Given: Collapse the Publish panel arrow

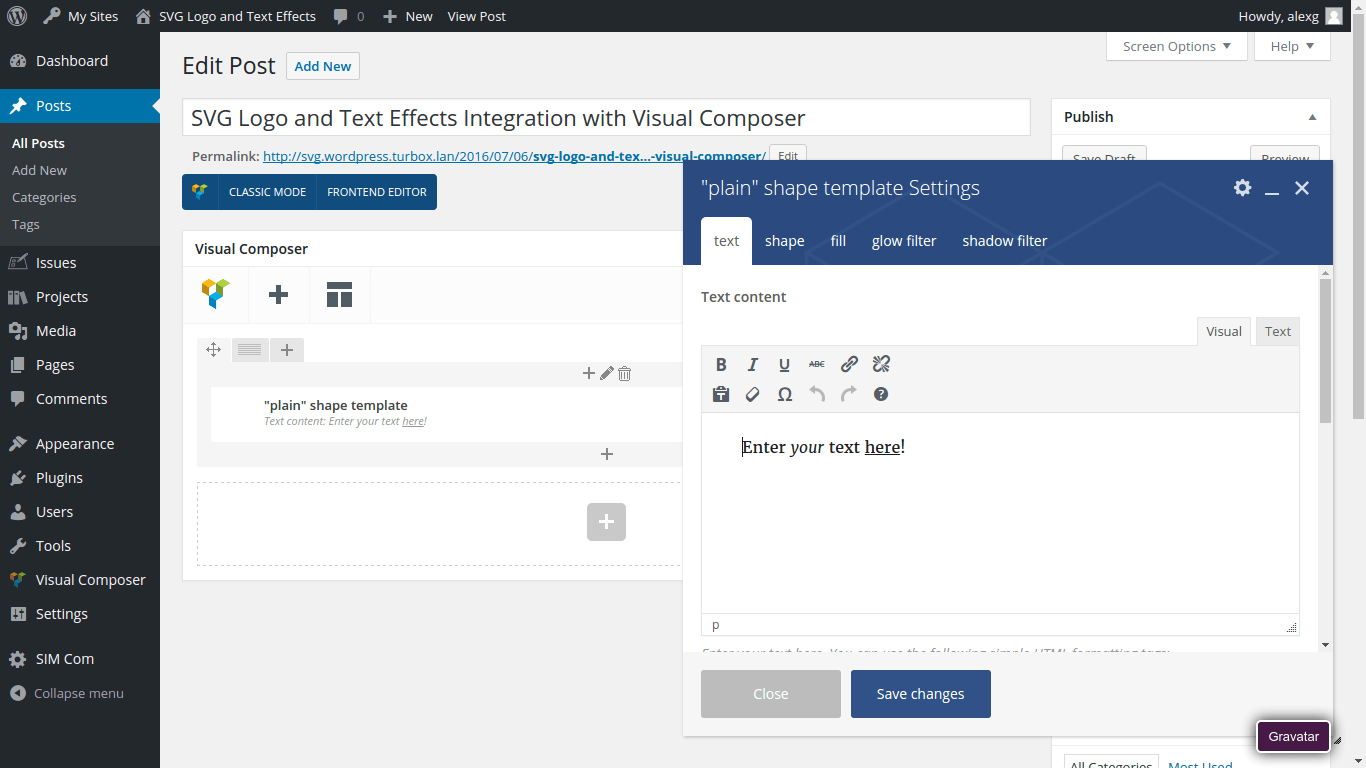Looking at the screenshot, I should pos(1312,117).
